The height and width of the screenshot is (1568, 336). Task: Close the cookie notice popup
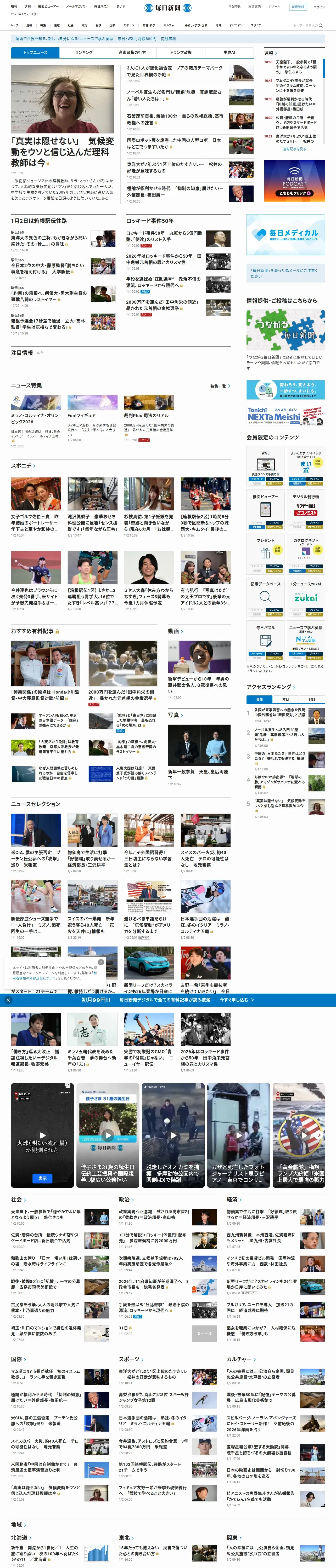(x=101, y=962)
